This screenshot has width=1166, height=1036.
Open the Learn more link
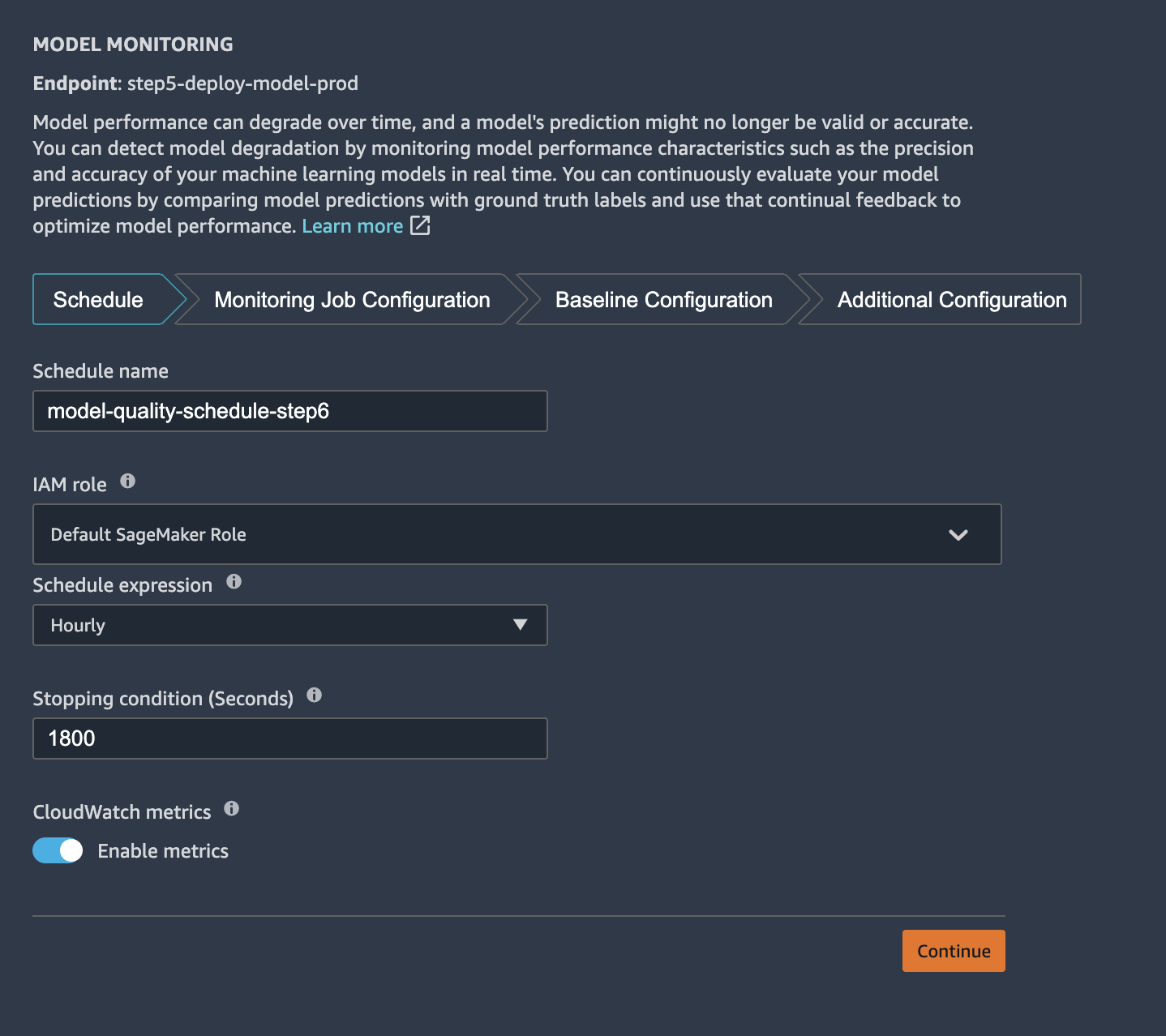(x=353, y=226)
